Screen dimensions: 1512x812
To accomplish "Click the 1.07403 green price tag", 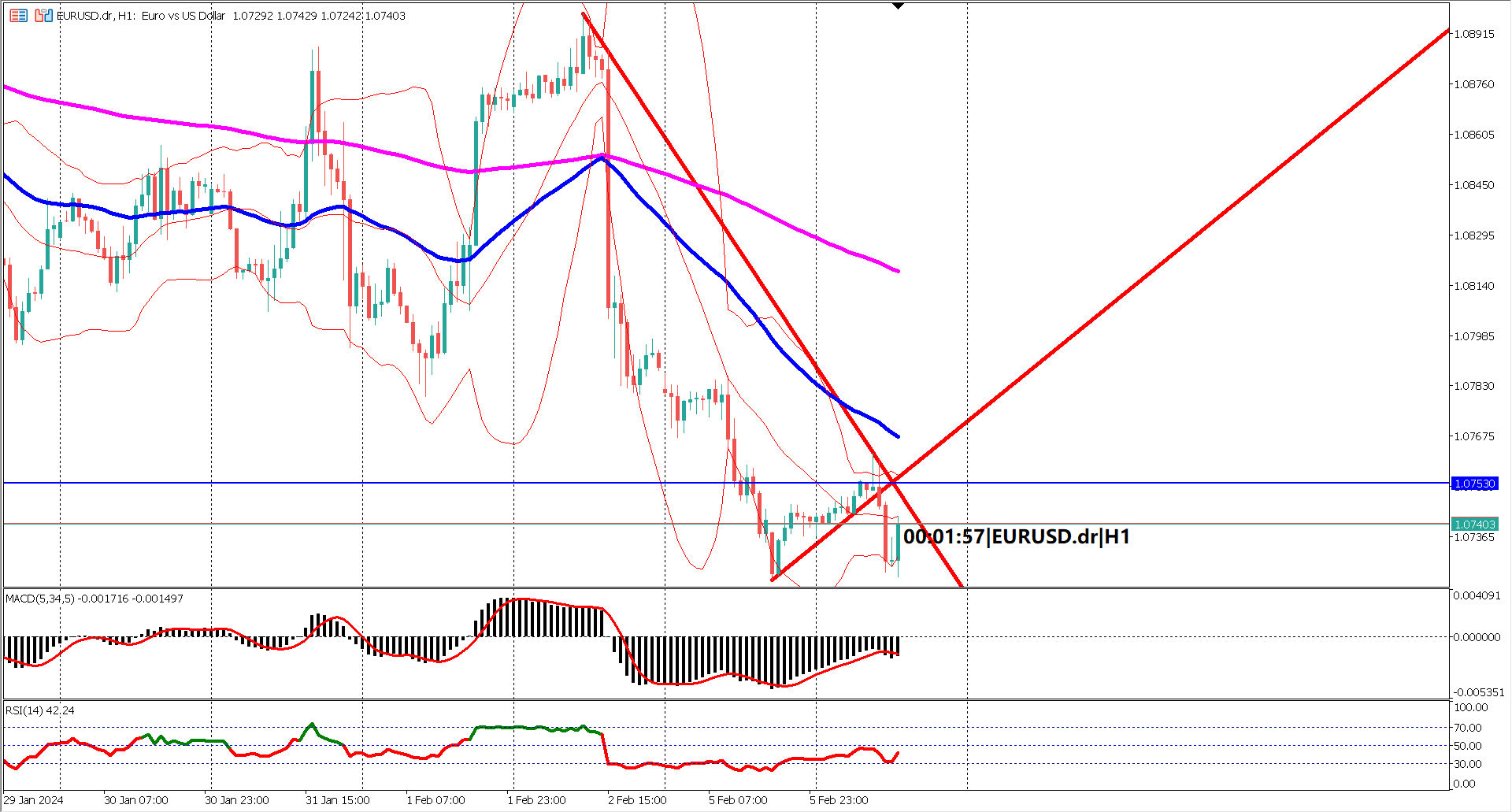I will [x=1476, y=523].
